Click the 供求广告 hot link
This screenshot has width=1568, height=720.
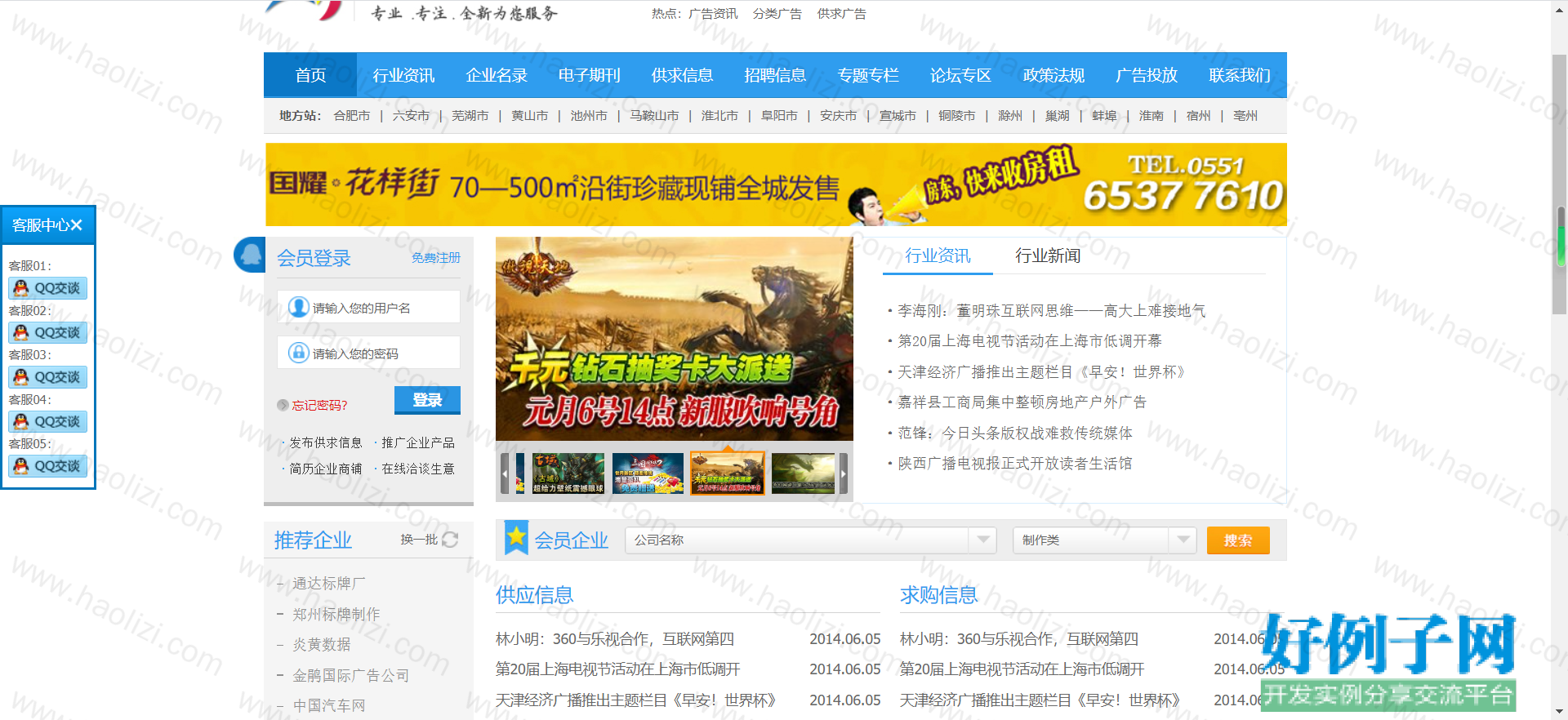(x=842, y=14)
